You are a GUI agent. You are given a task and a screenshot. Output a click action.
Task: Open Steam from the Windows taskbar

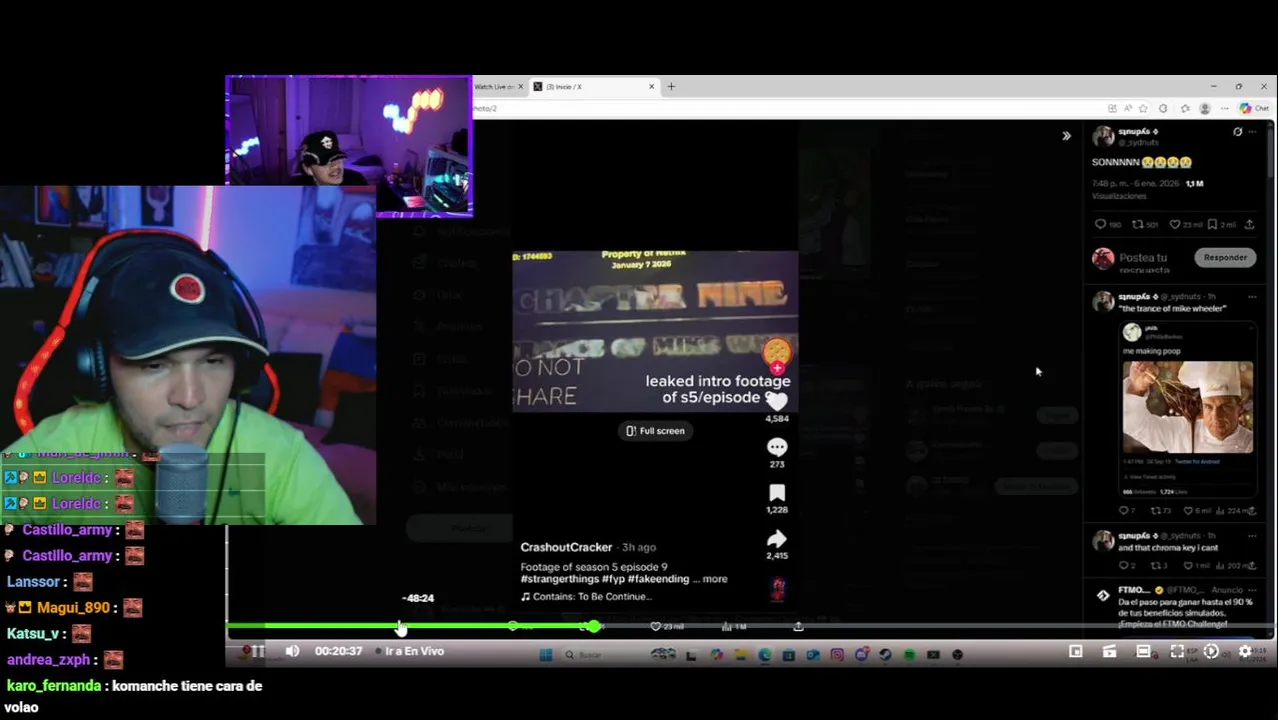(885, 655)
